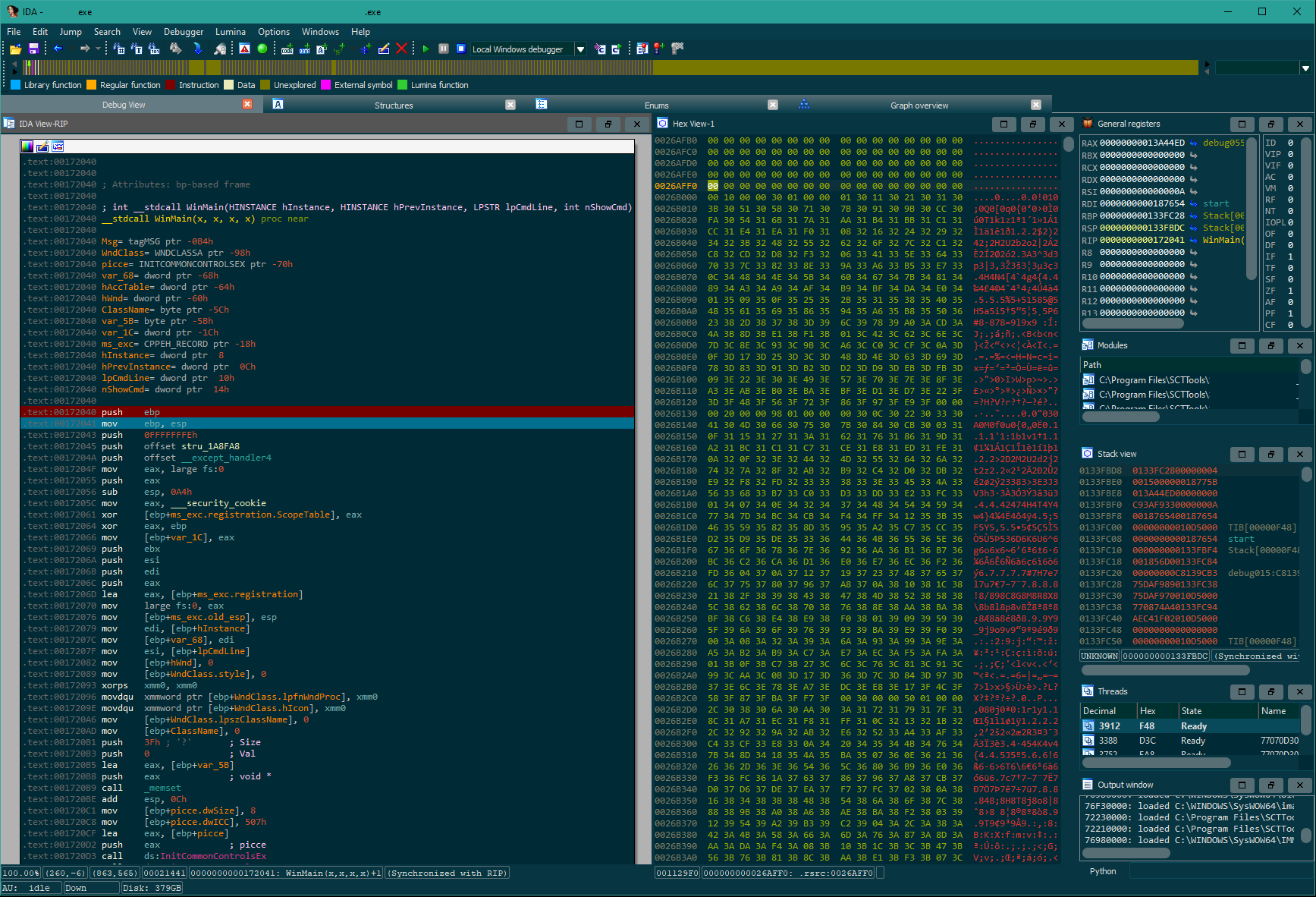The width and height of the screenshot is (1316, 897).
Task: Jump forward with the gray right arrow
Action: click(x=85, y=49)
